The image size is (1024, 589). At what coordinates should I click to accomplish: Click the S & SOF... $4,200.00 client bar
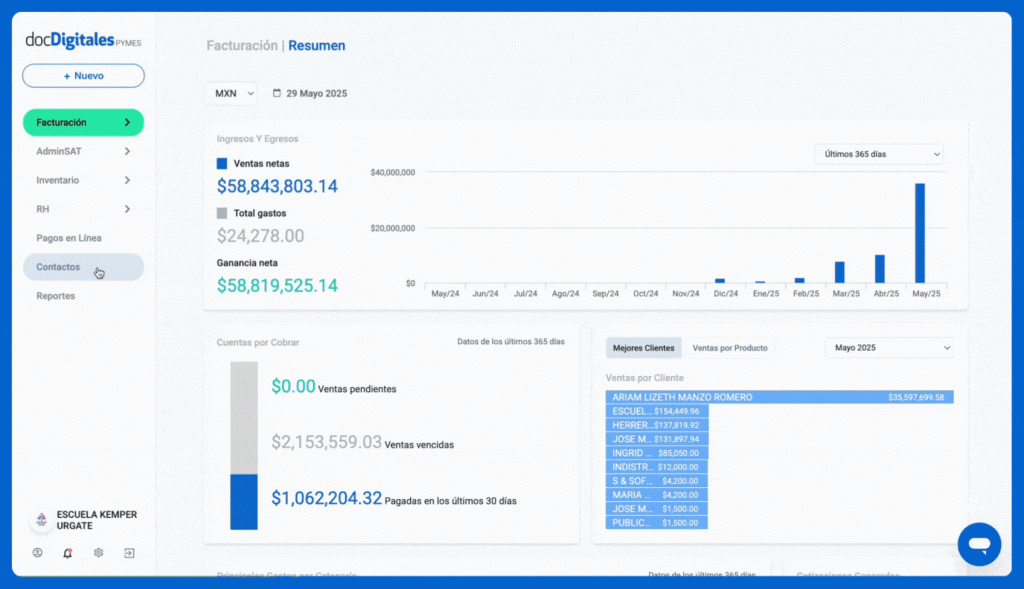pyautogui.click(x=657, y=481)
